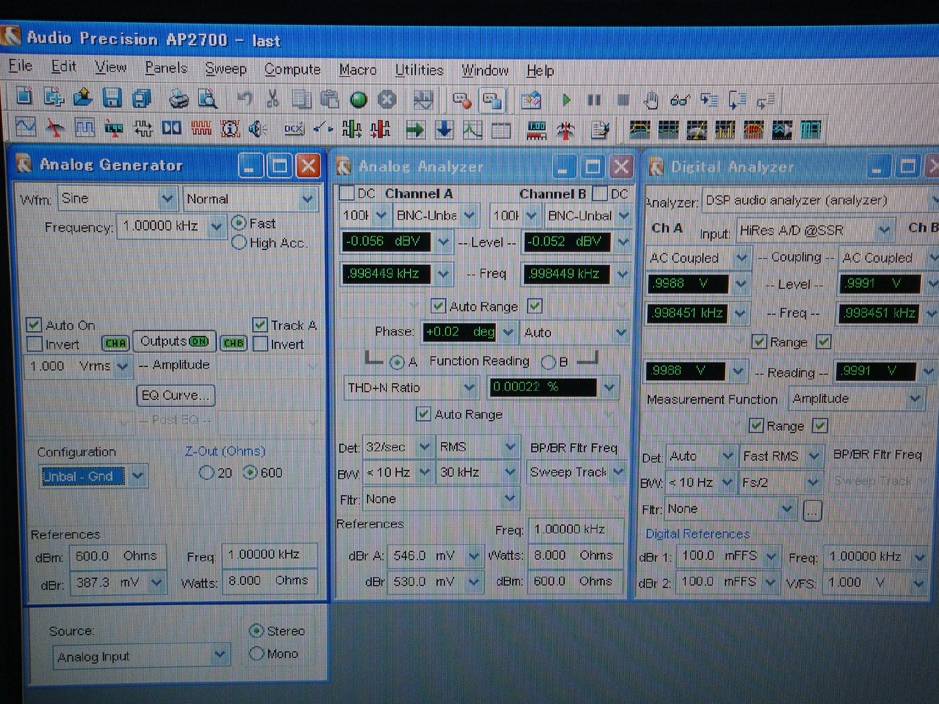Enable DC coupling checkbox for Channel A
Image resolution: width=939 pixels, height=704 pixels.
pos(347,193)
